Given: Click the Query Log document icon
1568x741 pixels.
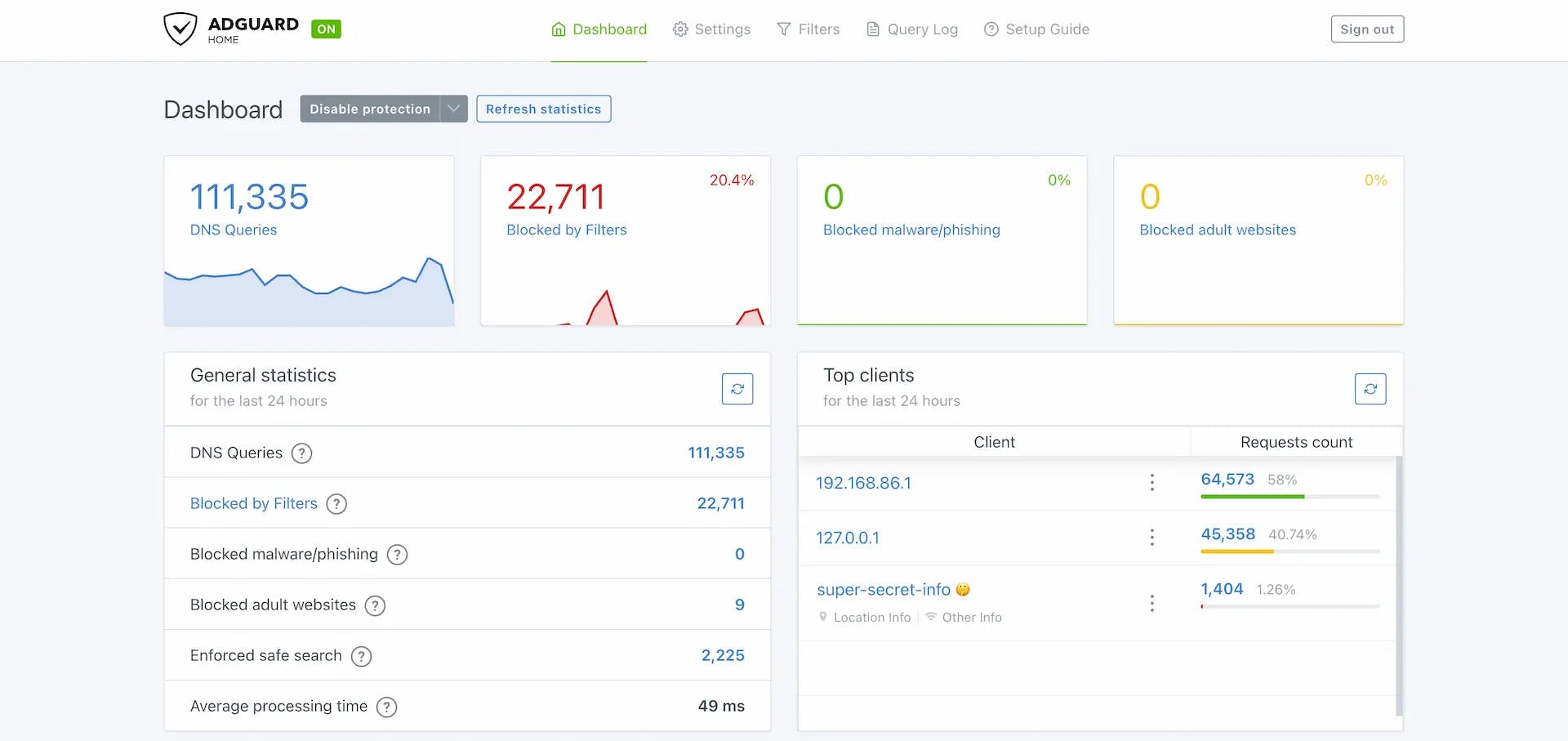Looking at the screenshot, I should 873,29.
